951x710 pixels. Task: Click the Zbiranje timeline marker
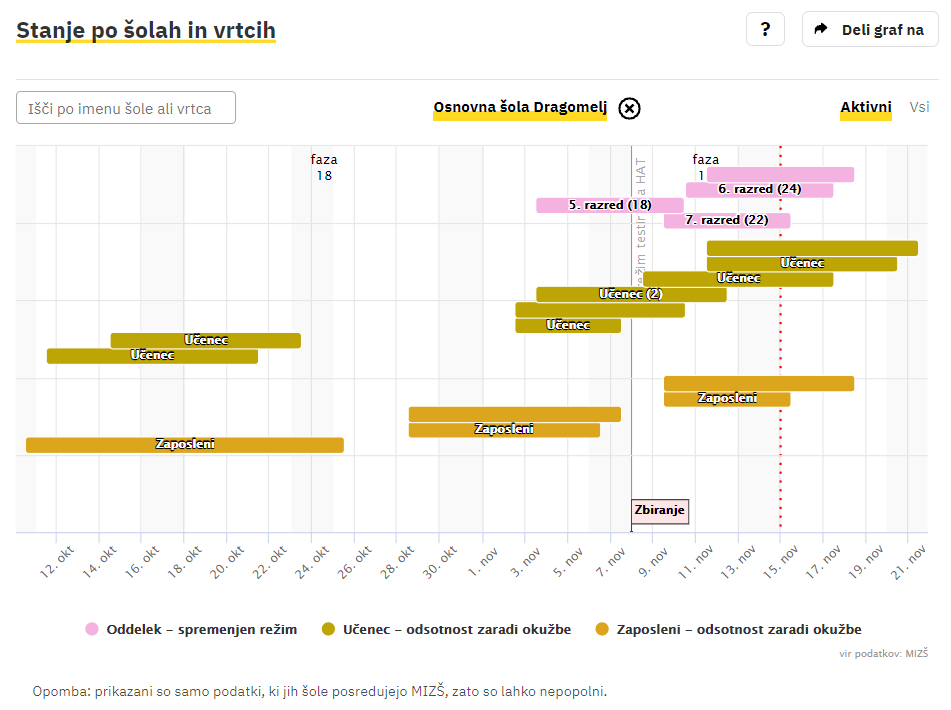(660, 510)
